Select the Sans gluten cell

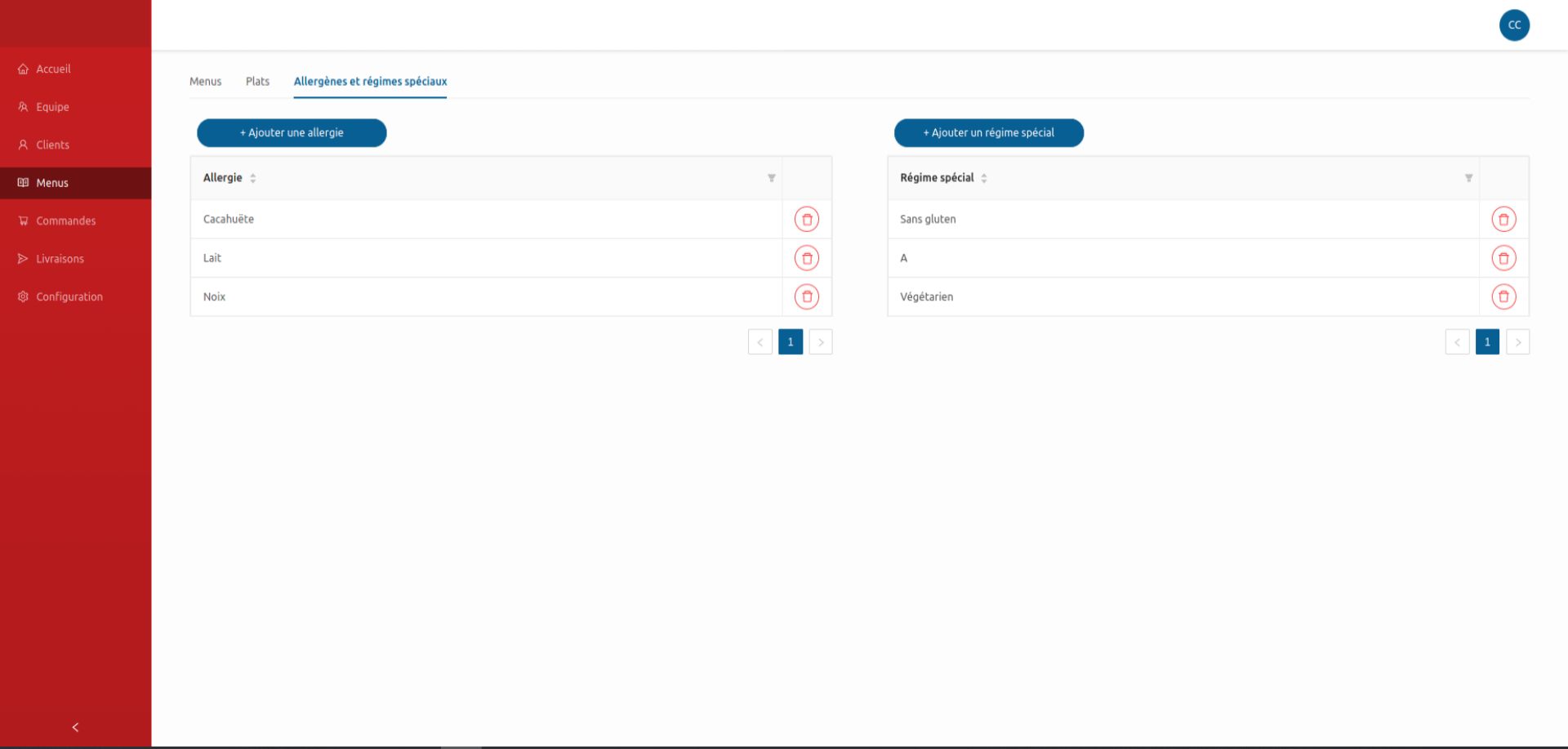point(1183,219)
